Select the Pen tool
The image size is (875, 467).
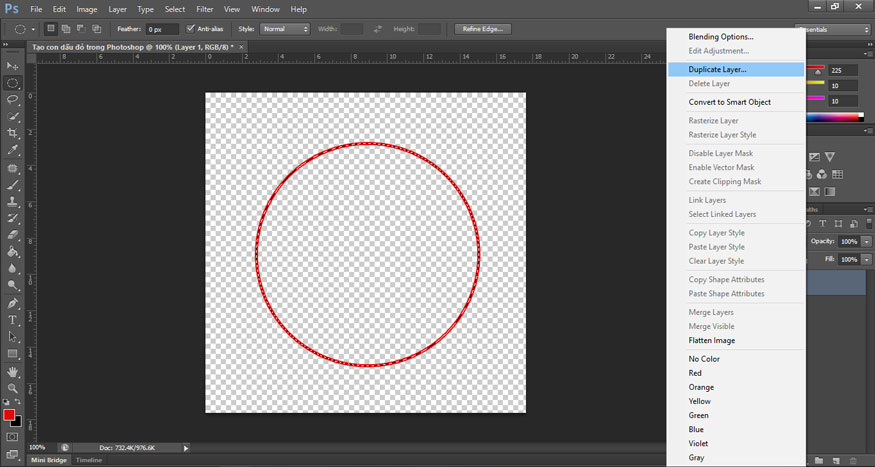pyautogui.click(x=12, y=304)
